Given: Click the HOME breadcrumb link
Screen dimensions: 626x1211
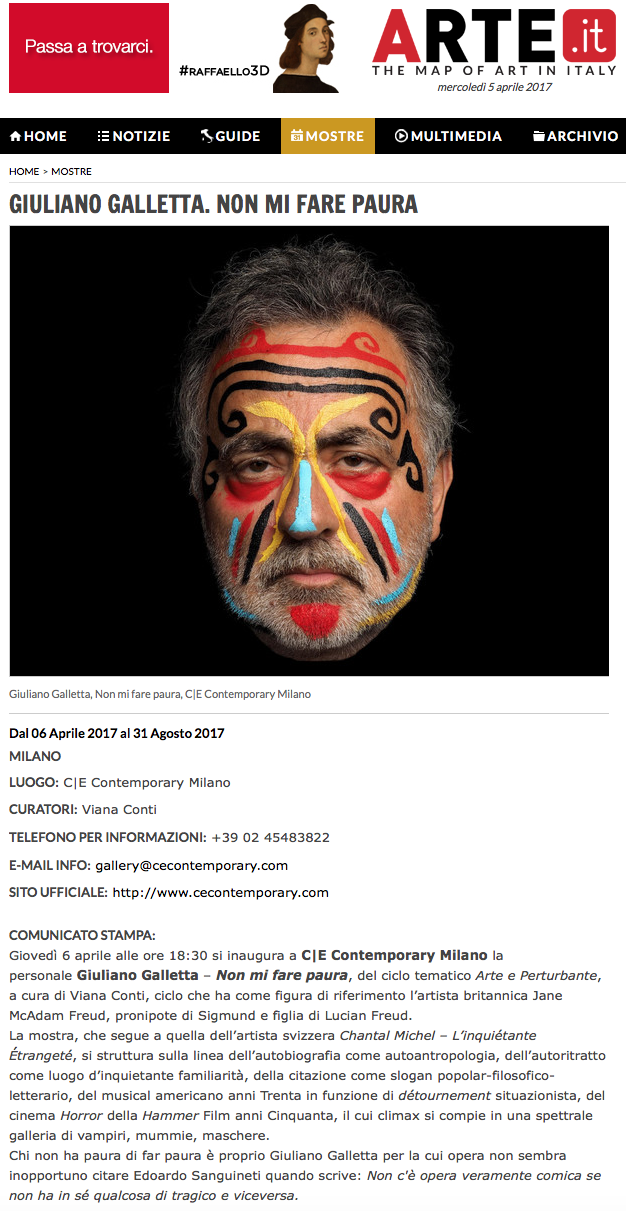Looking at the screenshot, I should [24, 172].
